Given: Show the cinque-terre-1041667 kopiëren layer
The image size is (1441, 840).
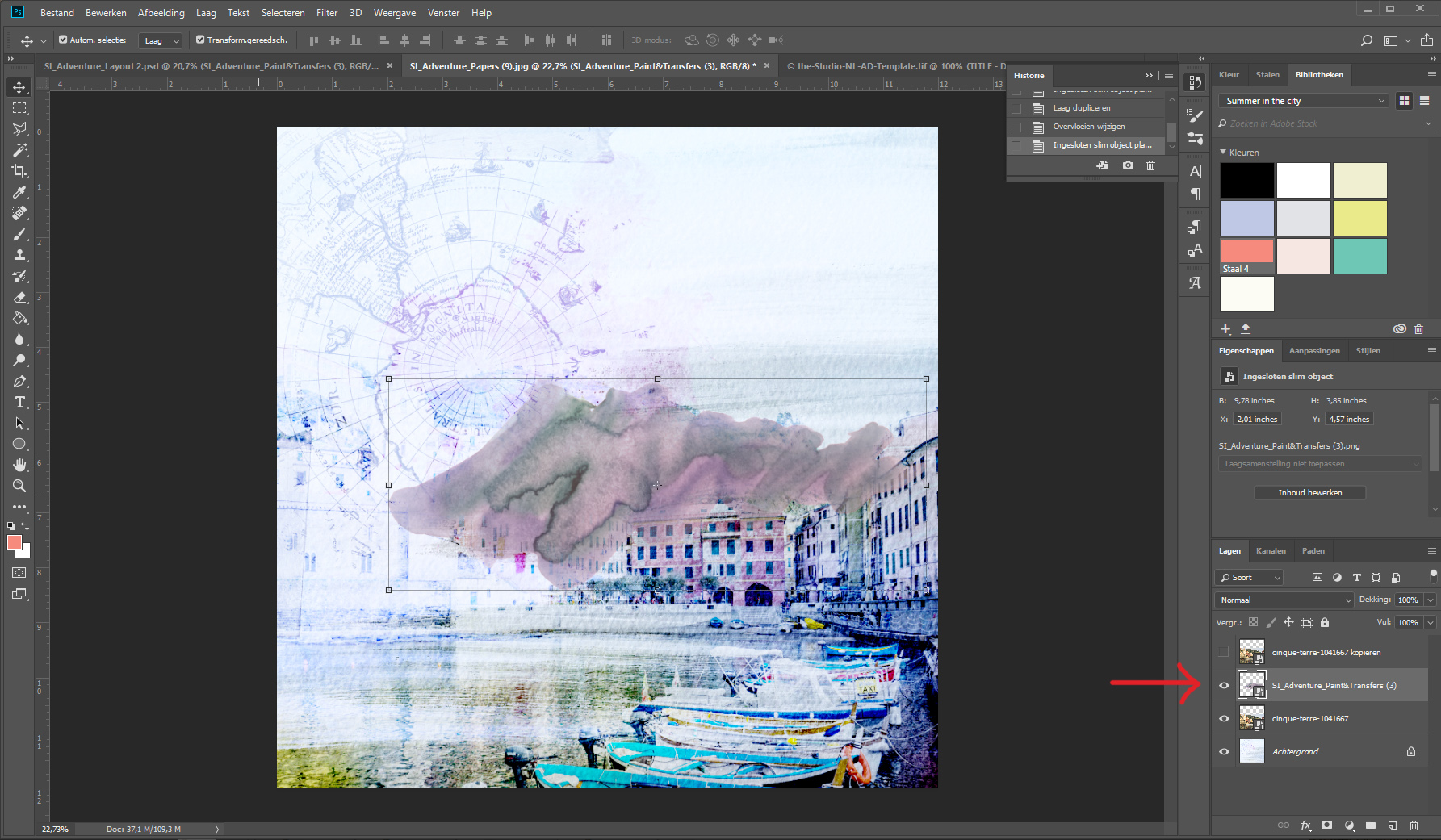Looking at the screenshot, I should coord(1224,652).
